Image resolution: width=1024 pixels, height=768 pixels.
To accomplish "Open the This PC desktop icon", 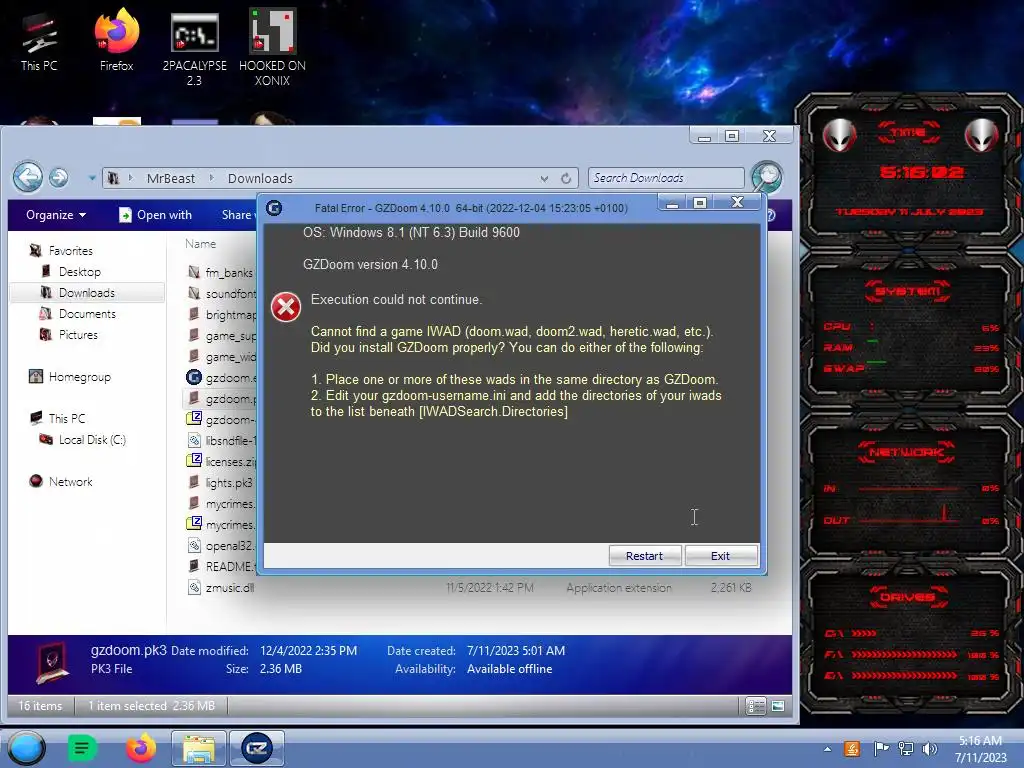I will (39, 42).
